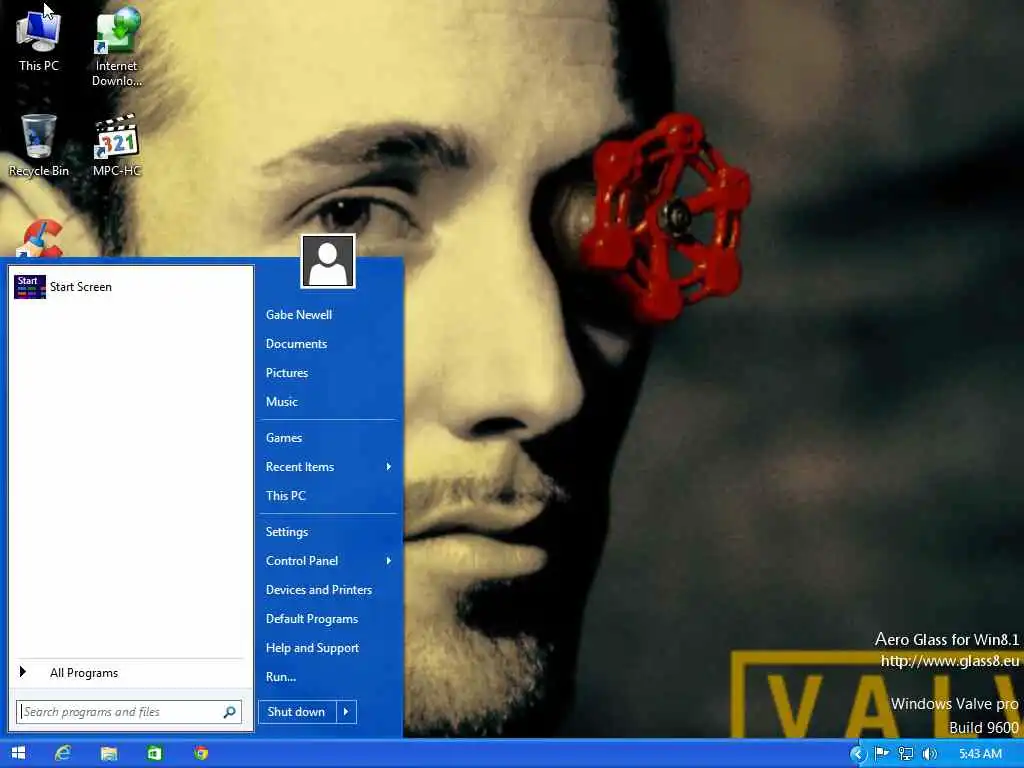Select the Start Screen entry text

(81, 287)
